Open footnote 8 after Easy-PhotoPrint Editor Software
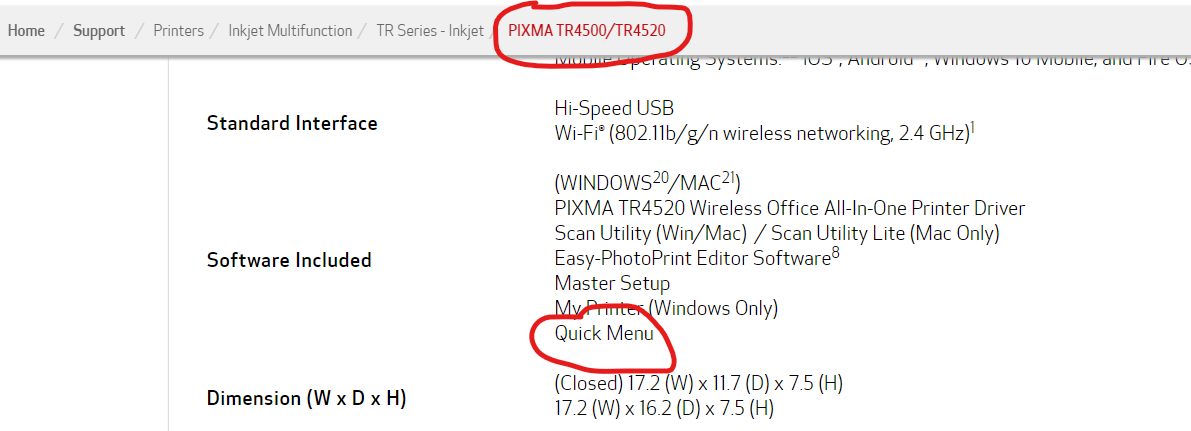Image resolution: width=1191 pixels, height=431 pixels. click(x=835, y=253)
